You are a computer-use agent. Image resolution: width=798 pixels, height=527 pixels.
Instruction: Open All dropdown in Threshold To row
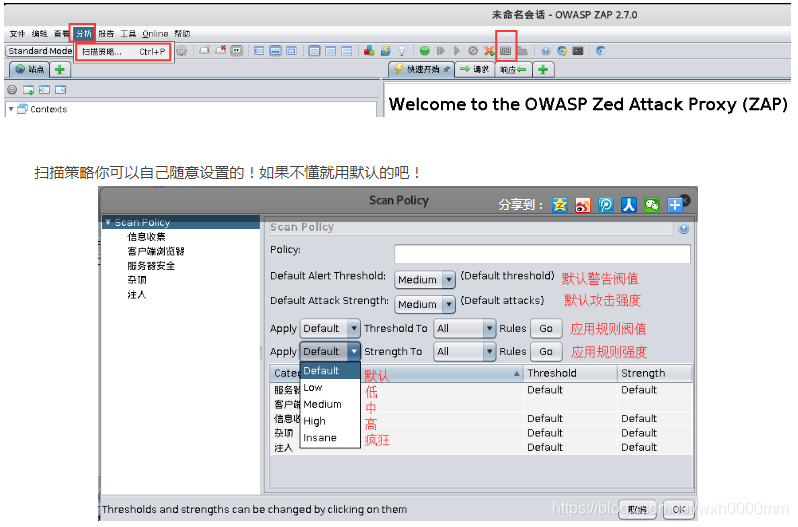(464, 329)
